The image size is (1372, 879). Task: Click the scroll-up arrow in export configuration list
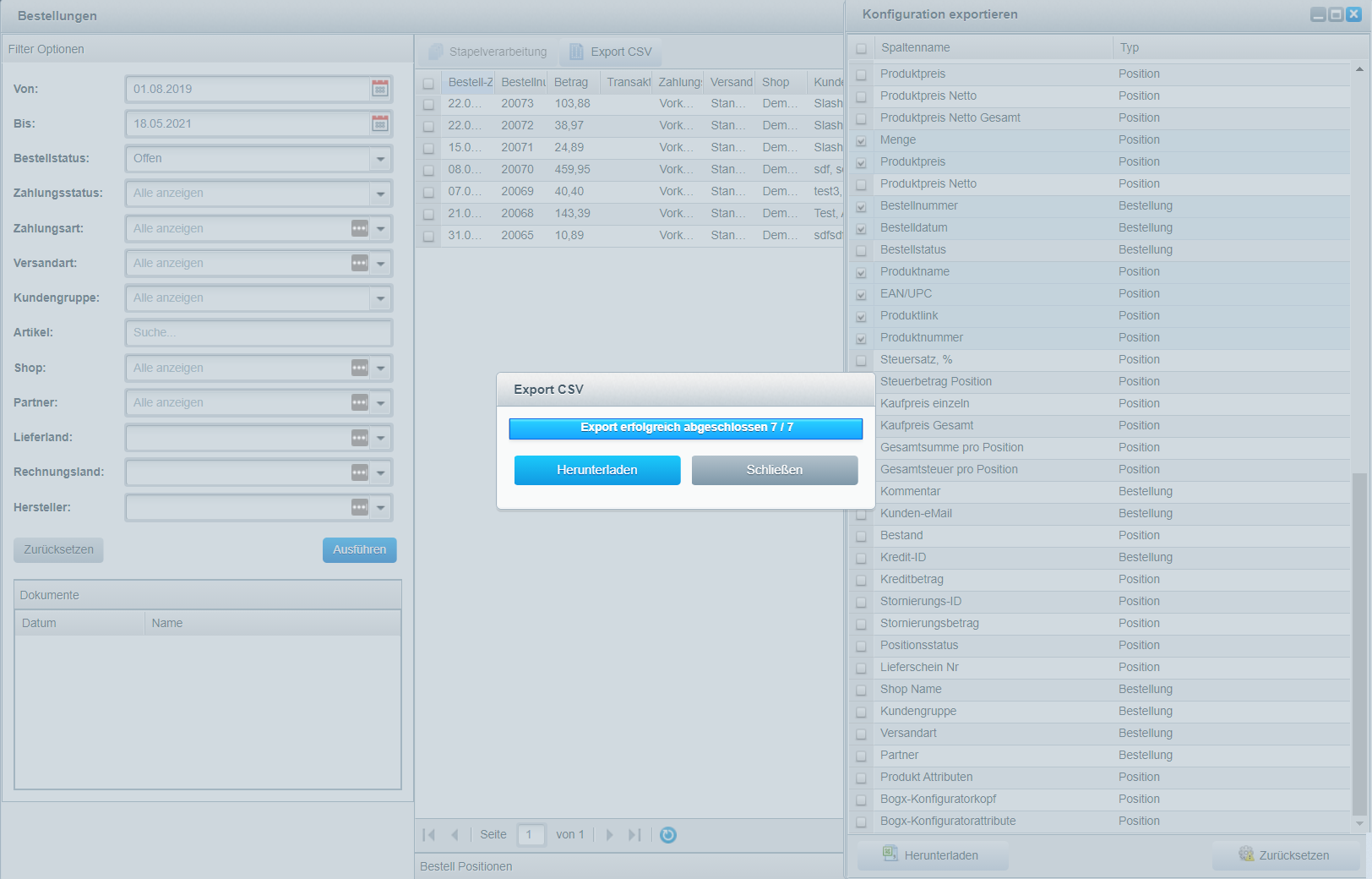(1359, 69)
